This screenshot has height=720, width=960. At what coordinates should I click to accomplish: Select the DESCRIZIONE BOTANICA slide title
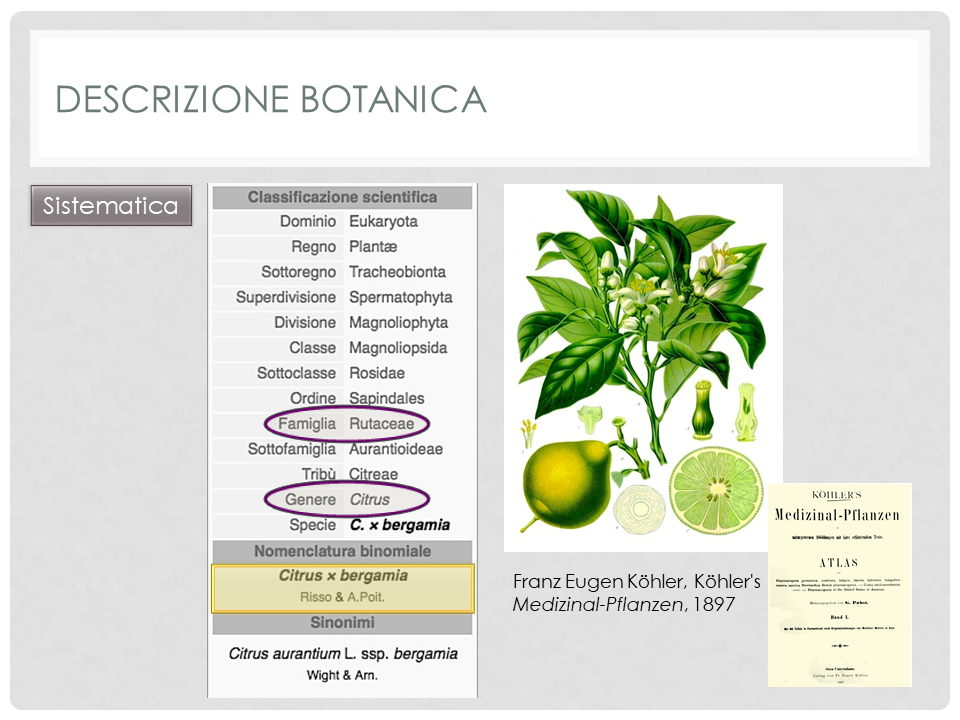(x=271, y=99)
